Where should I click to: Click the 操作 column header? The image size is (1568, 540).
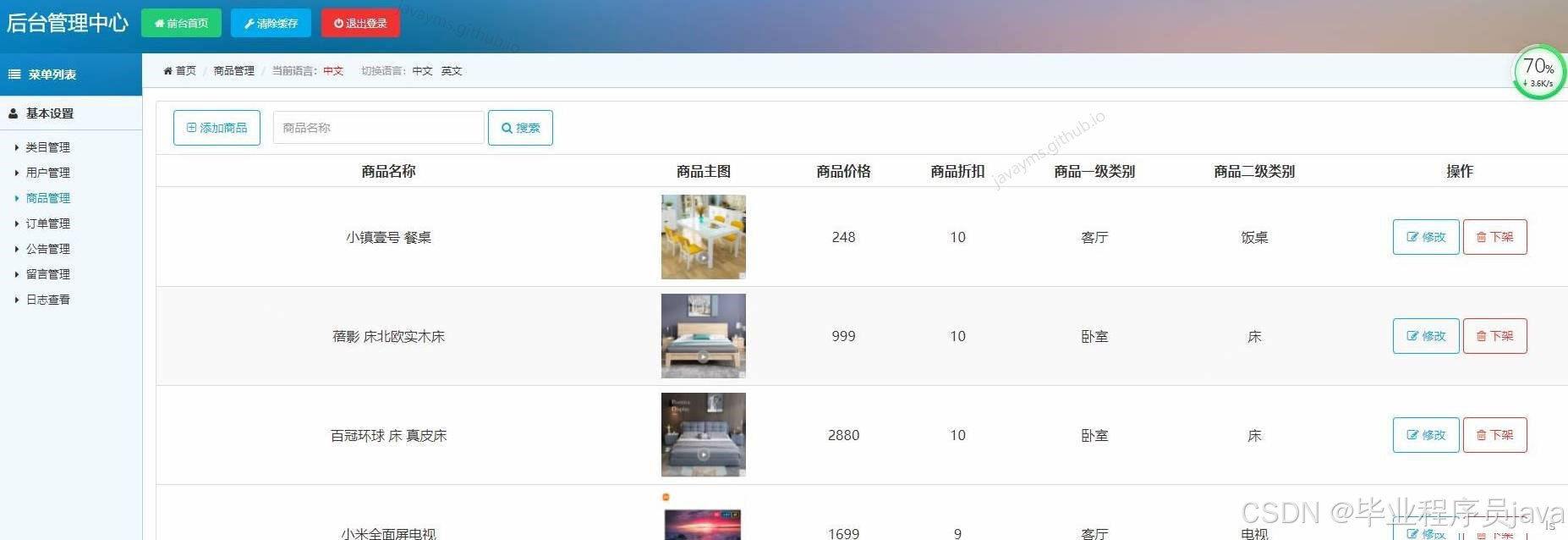[x=1460, y=171]
